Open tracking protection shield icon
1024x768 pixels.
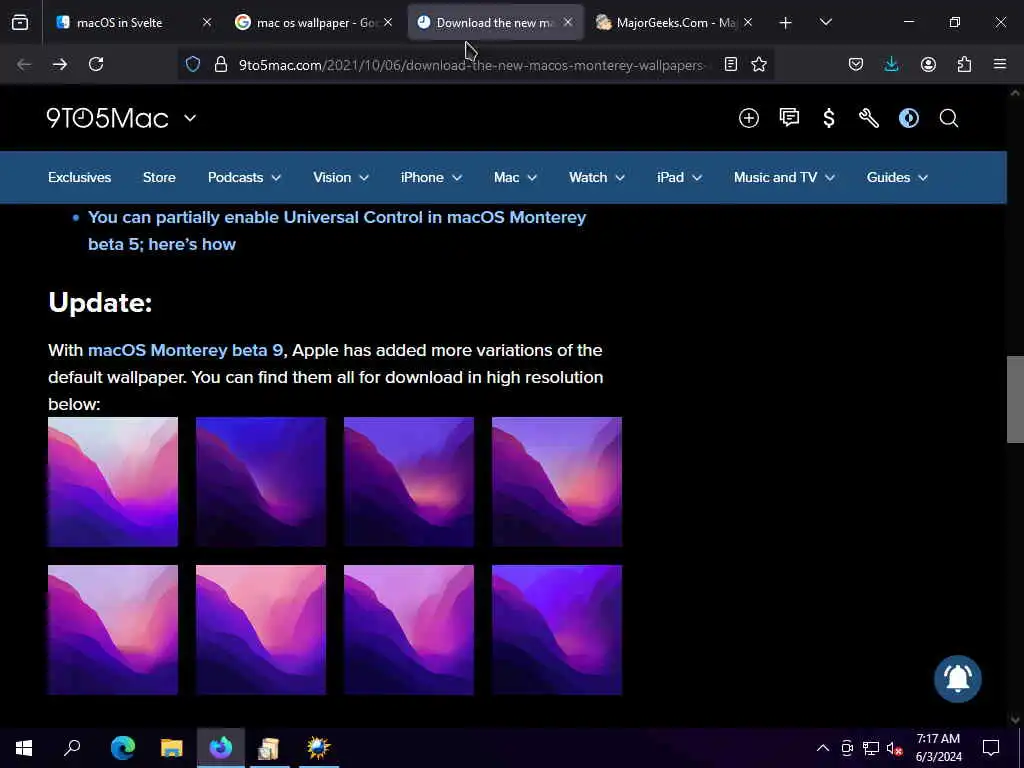click(x=193, y=64)
